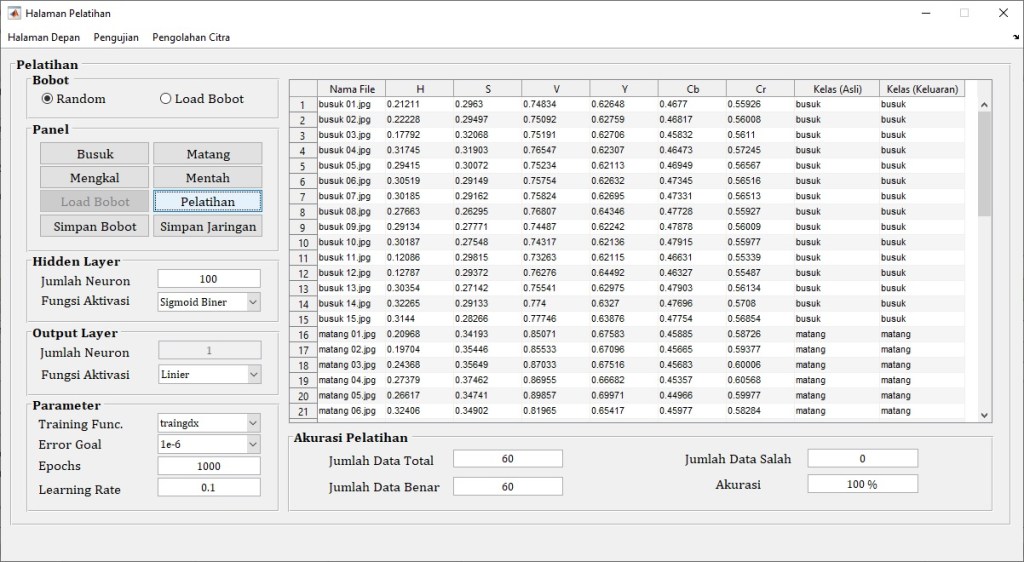Click the Epochs input field
The width and height of the screenshot is (1024, 562).
click(208, 466)
